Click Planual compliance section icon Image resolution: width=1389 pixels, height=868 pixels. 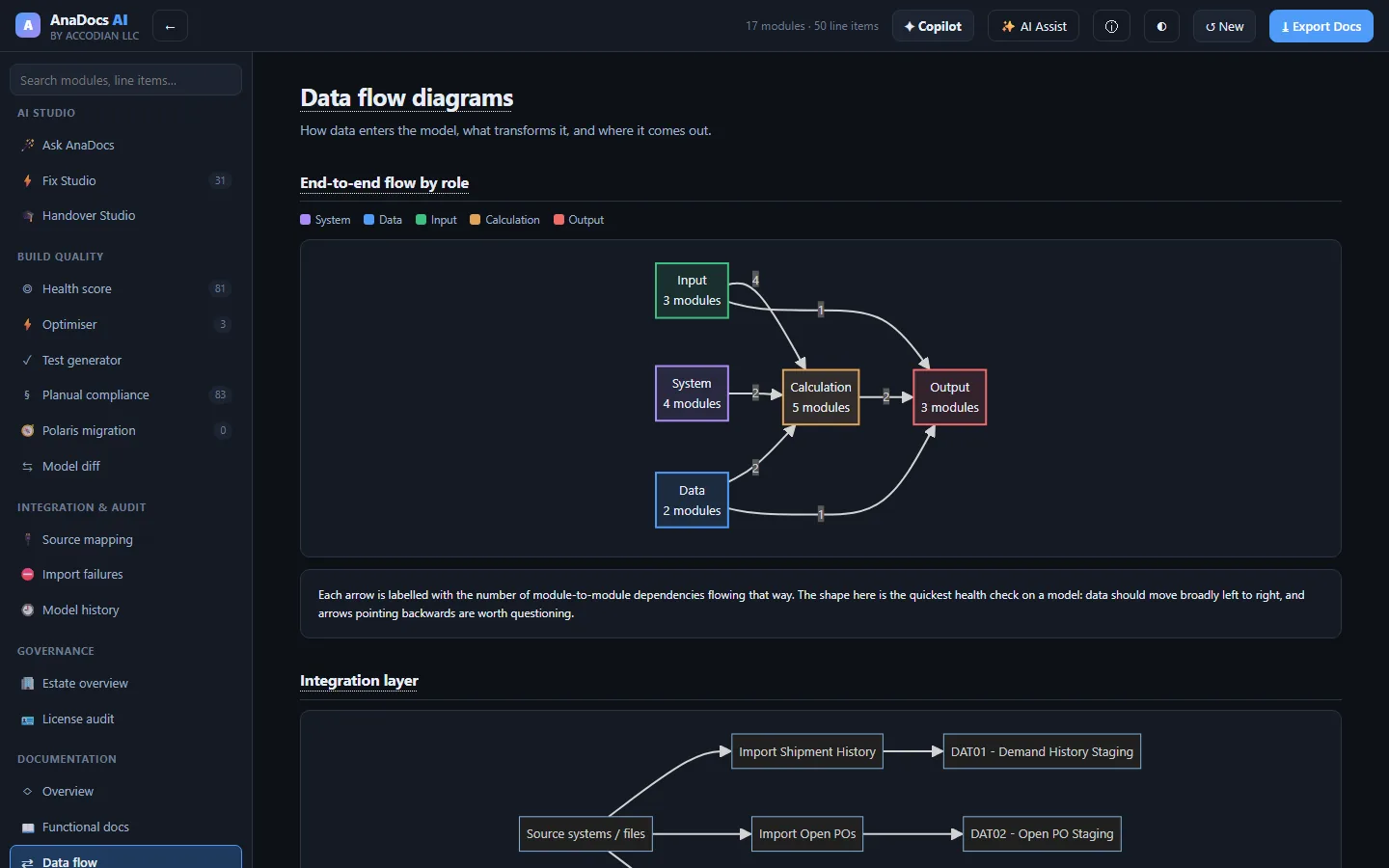[x=28, y=395]
